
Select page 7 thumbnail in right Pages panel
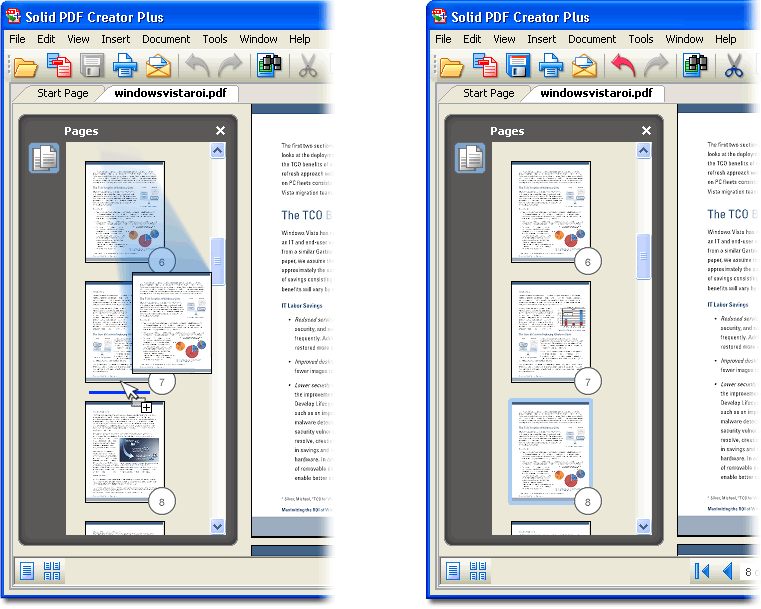551,331
